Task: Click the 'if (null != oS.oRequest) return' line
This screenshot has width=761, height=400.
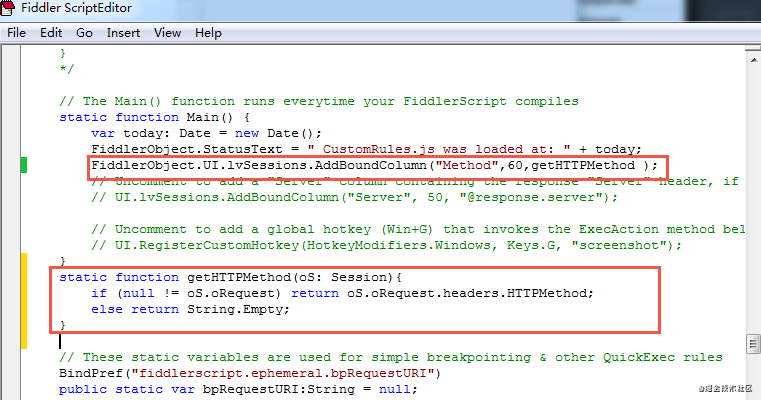Action: pos(342,294)
